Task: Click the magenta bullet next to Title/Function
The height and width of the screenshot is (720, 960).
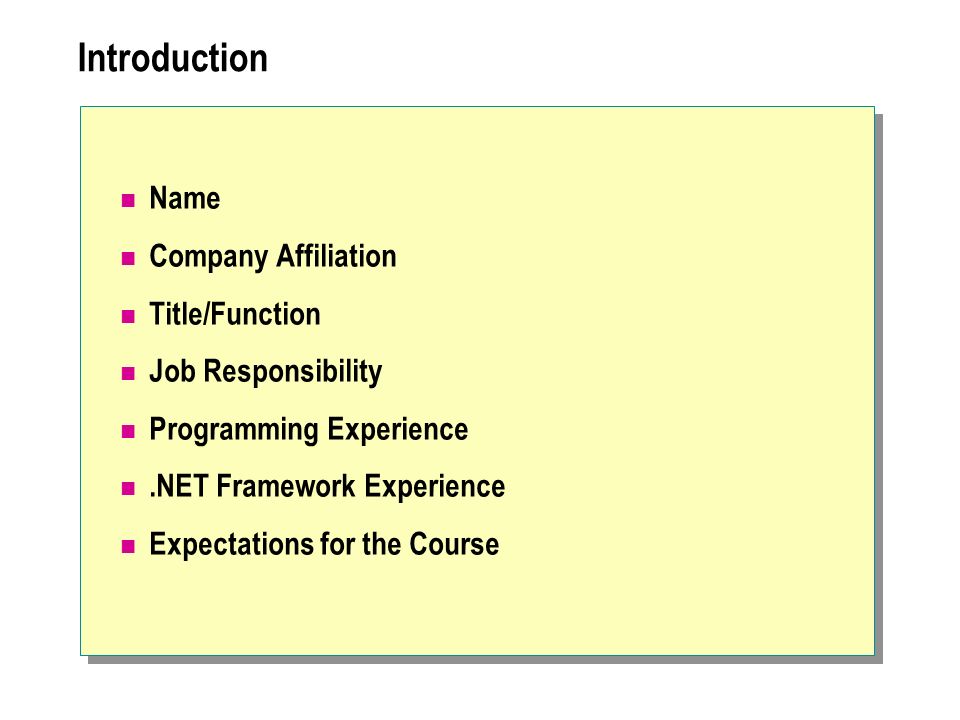Action: click(x=128, y=317)
